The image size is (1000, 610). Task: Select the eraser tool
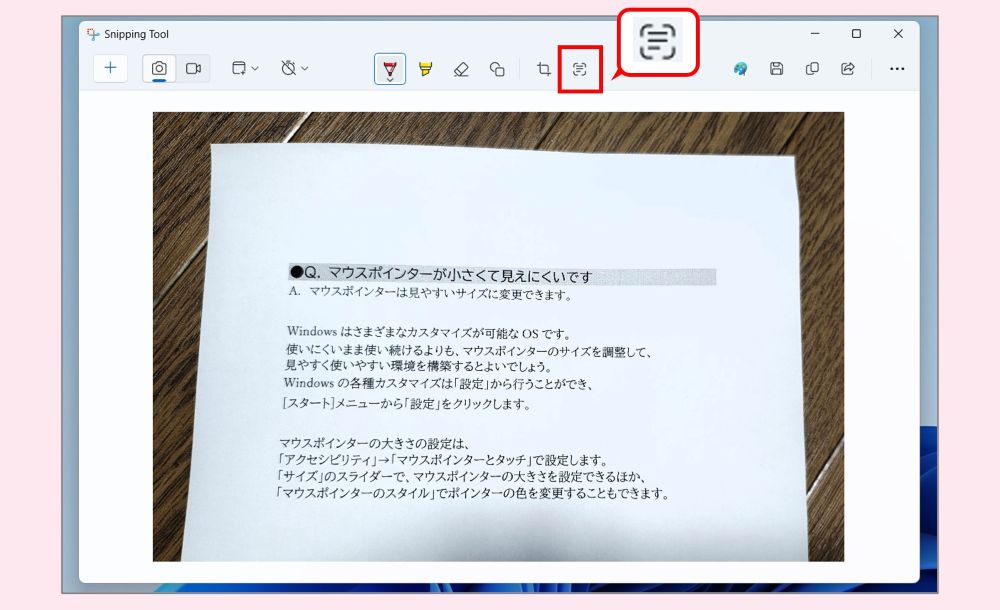[x=461, y=69]
